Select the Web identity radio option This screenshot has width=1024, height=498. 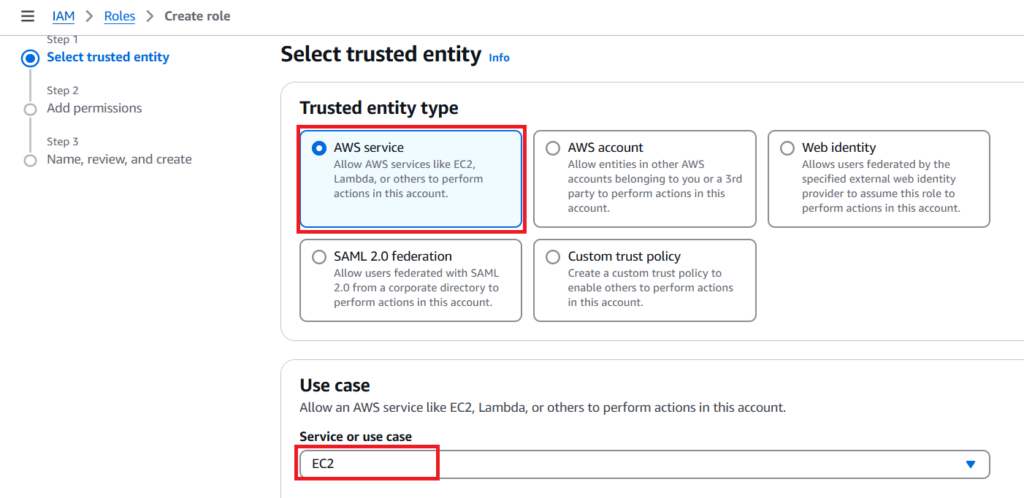click(787, 148)
